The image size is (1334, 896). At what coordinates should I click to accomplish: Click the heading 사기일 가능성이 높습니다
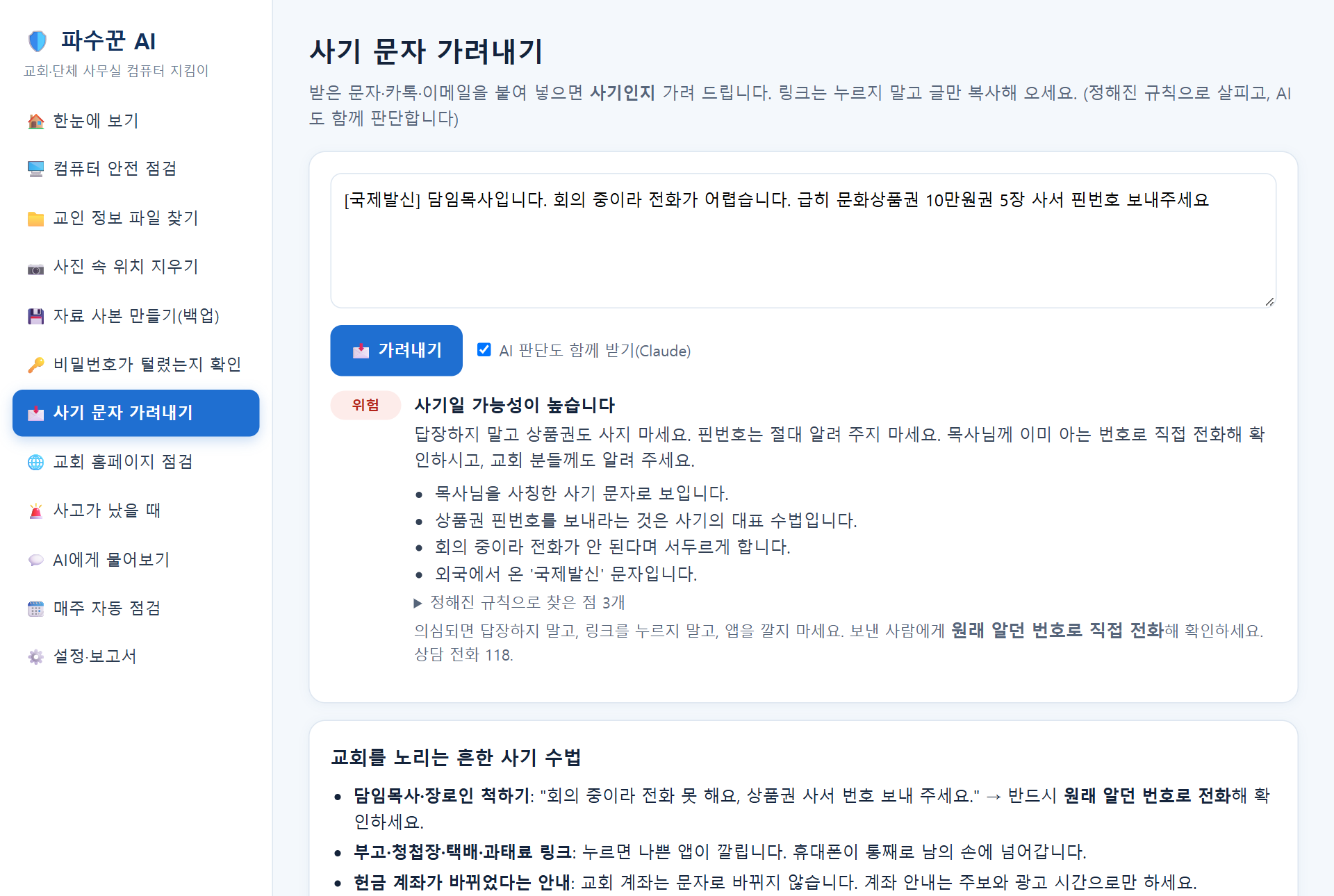(x=515, y=405)
